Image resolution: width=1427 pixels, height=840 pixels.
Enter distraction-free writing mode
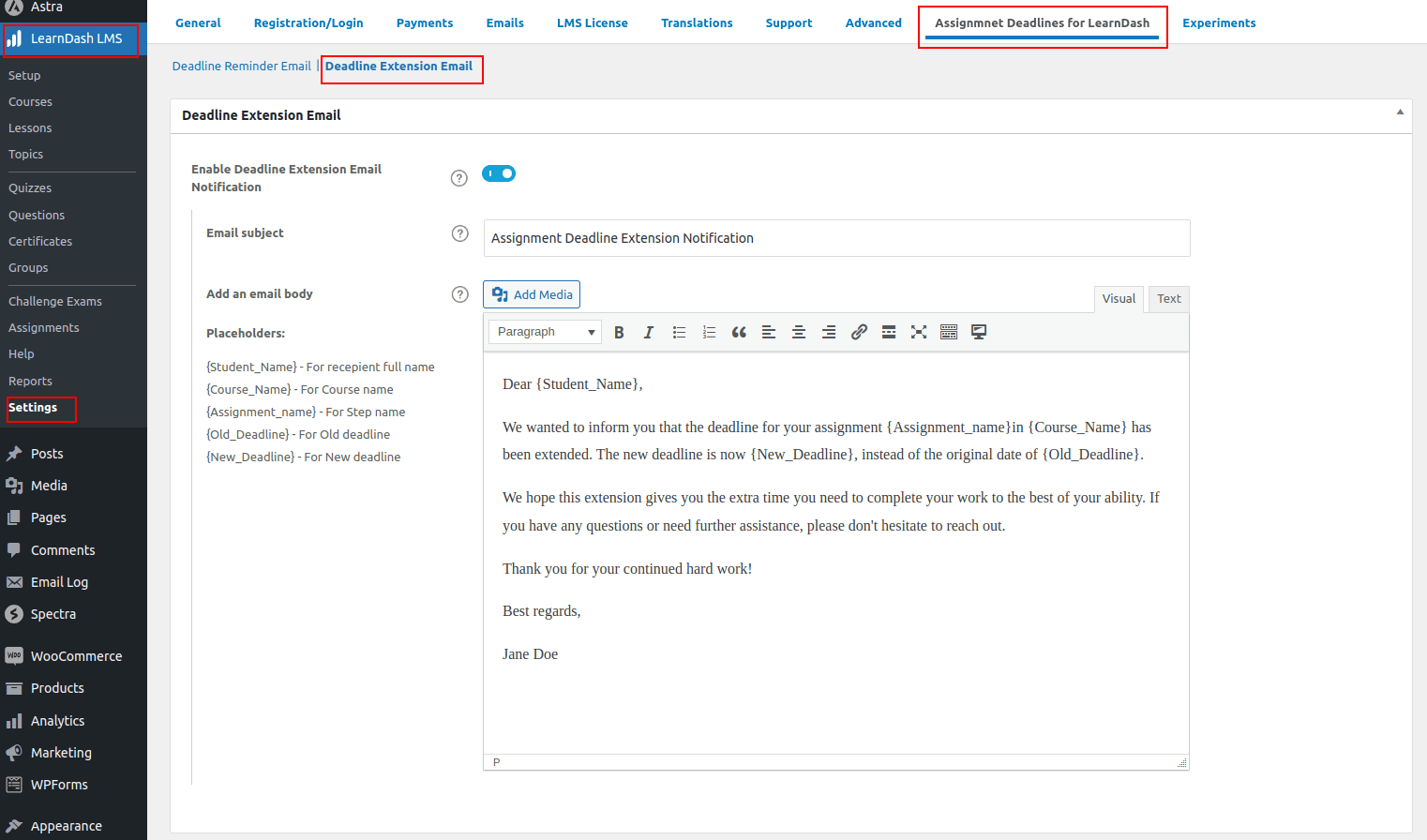[x=919, y=331]
